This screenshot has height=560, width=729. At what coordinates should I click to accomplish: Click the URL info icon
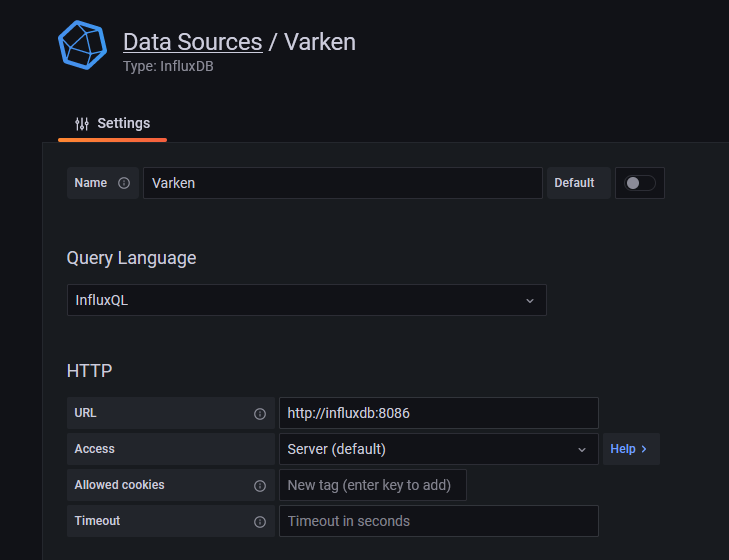pyautogui.click(x=260, y=413)
